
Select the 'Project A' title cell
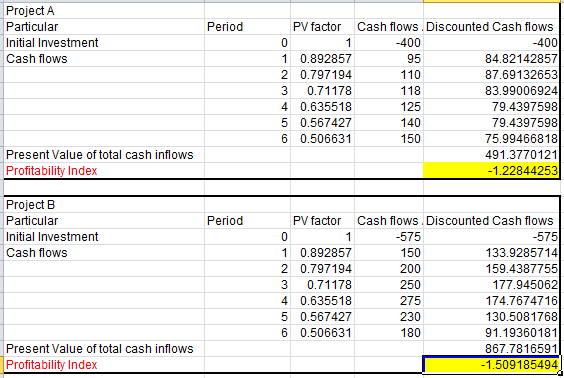click(x=104, y=11)
